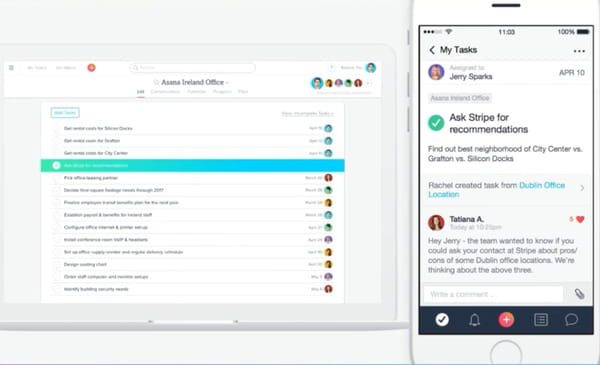The height and width of the screenshot is (365, 600).
Task: Open notifications bell in phone bottom bar
Action: pyautogui.click(x=474, y=319)
